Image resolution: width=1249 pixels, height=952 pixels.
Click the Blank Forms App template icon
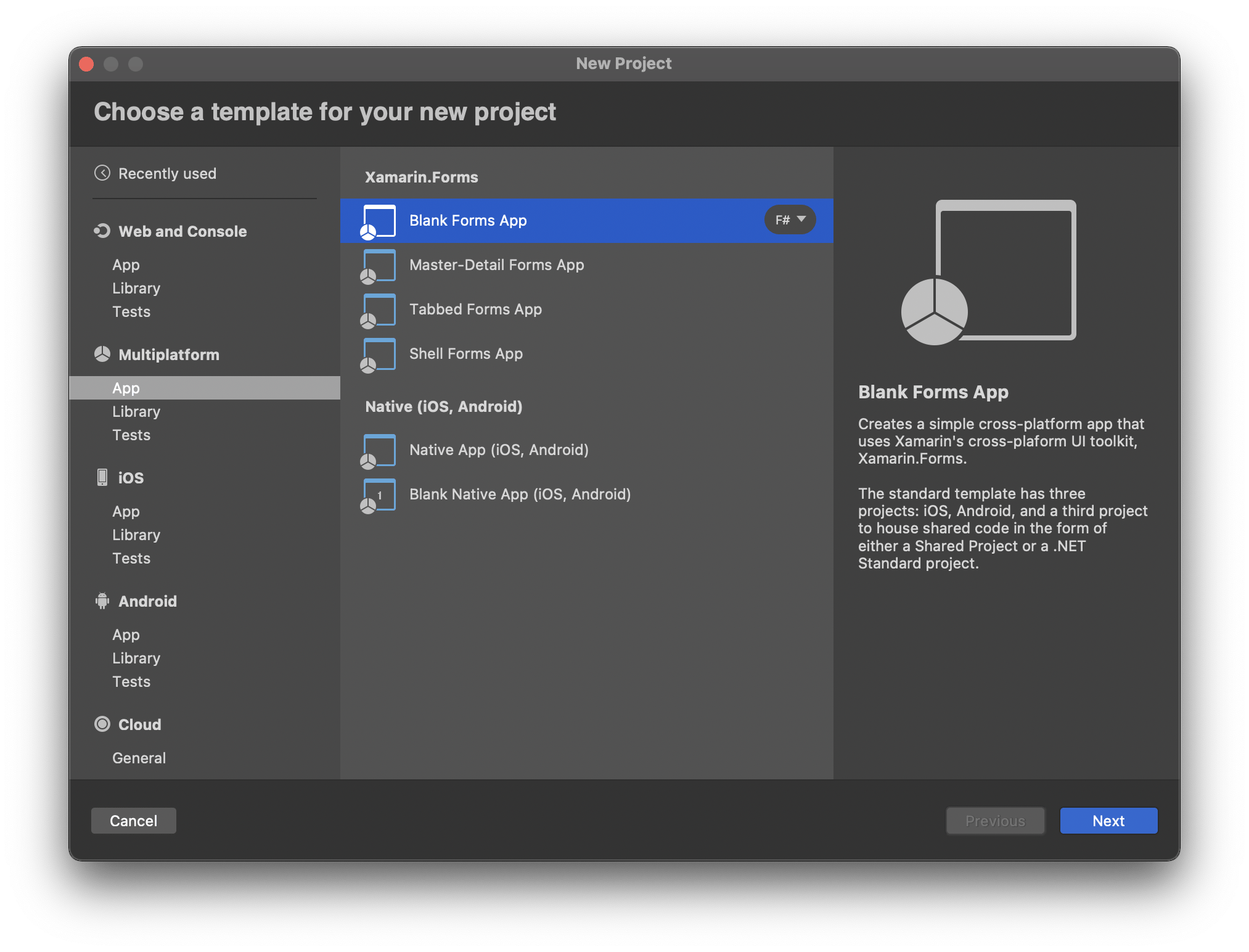click(x=378, y=221)
